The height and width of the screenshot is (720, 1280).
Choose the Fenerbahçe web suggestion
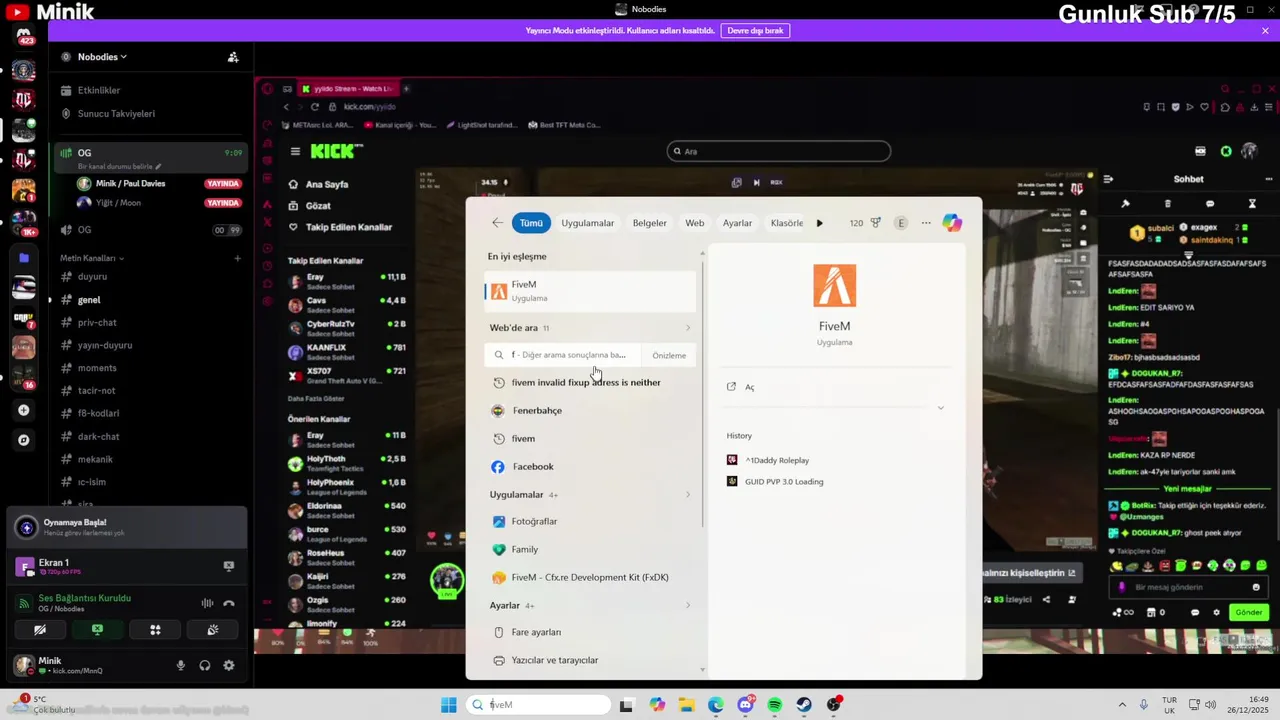[x=590, y=410]
